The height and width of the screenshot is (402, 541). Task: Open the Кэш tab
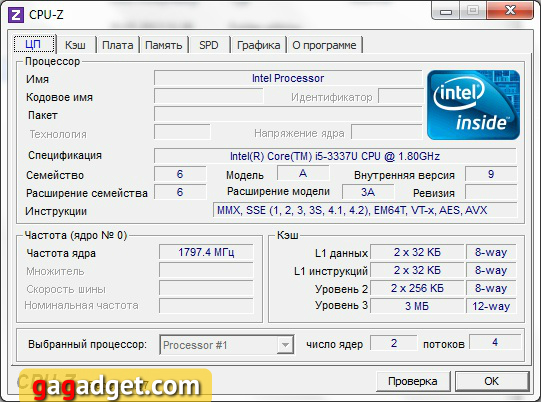click(75, 45)
